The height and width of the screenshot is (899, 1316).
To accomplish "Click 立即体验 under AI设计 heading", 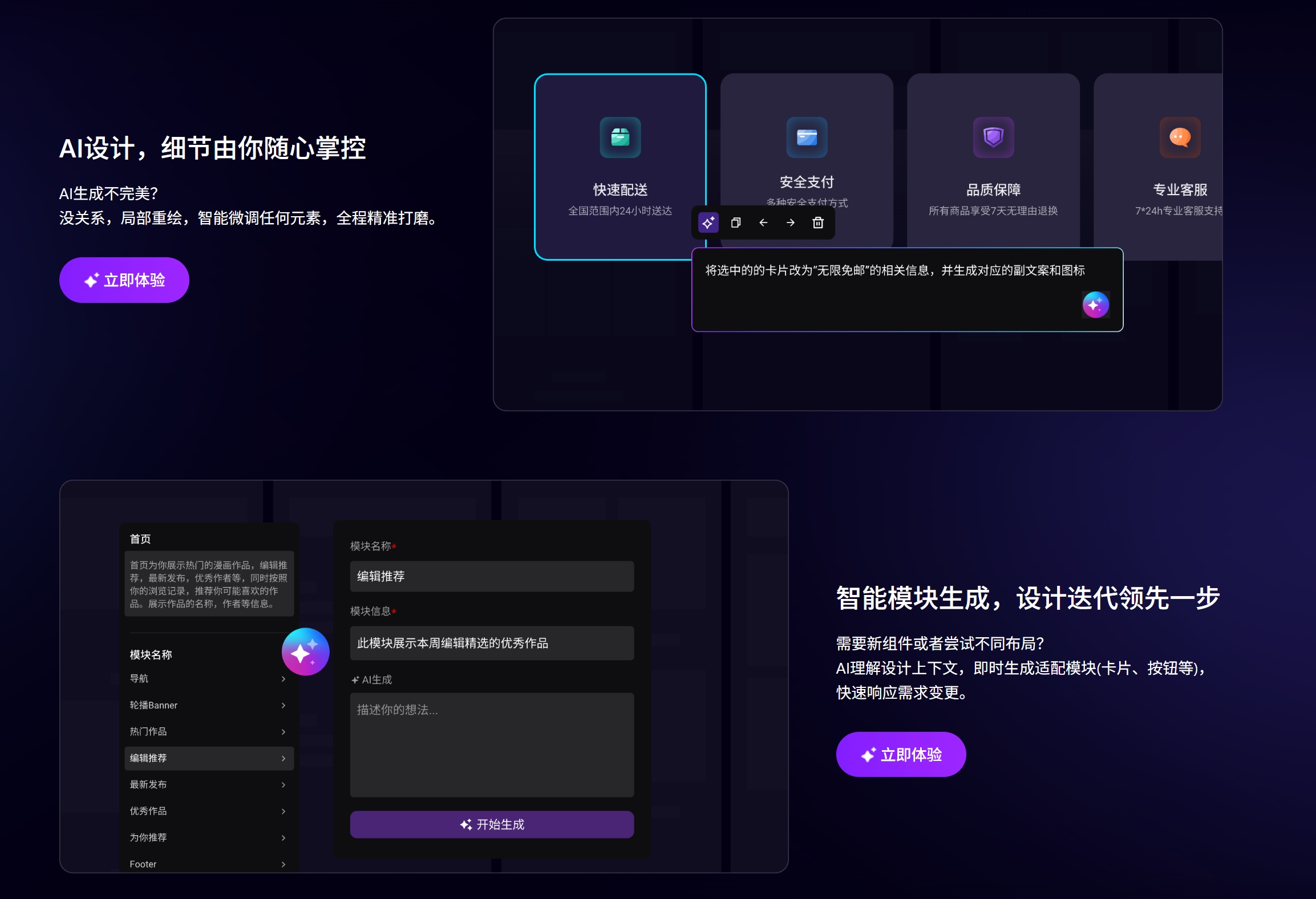I will 124,280.
